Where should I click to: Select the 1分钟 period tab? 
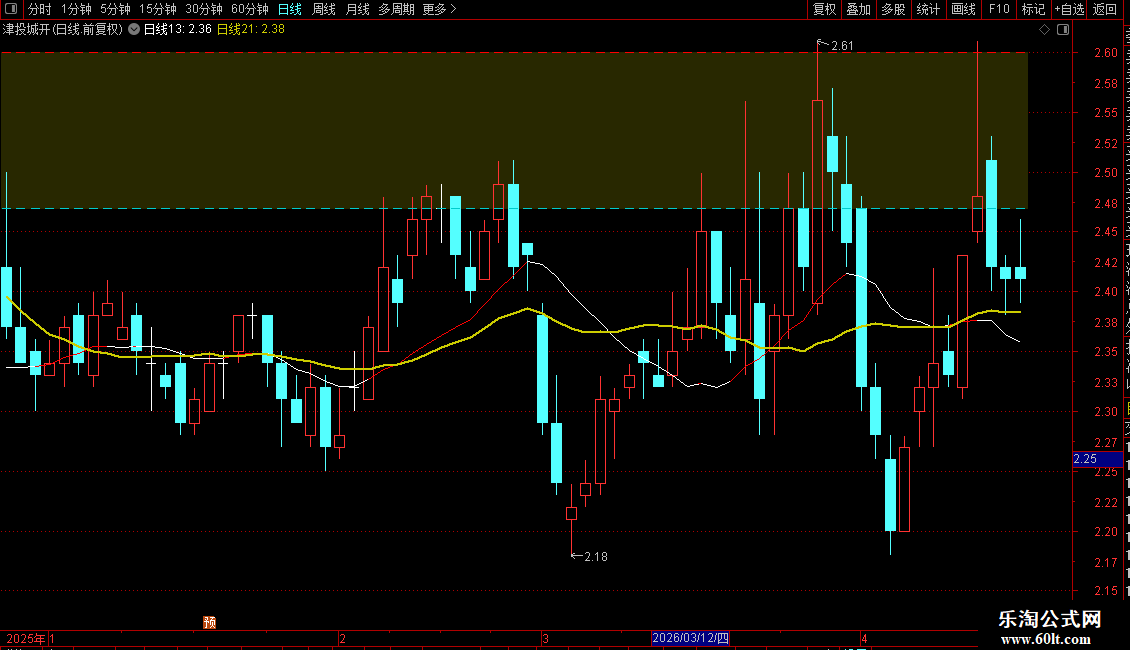[x=76, y=9]
